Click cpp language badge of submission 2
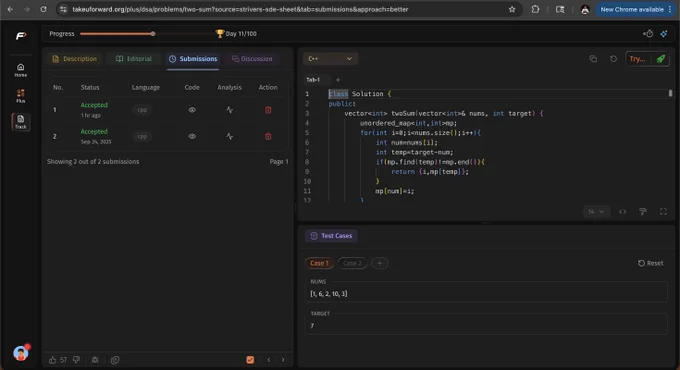This screenshot has height=370, width=680. click(142, 136)
